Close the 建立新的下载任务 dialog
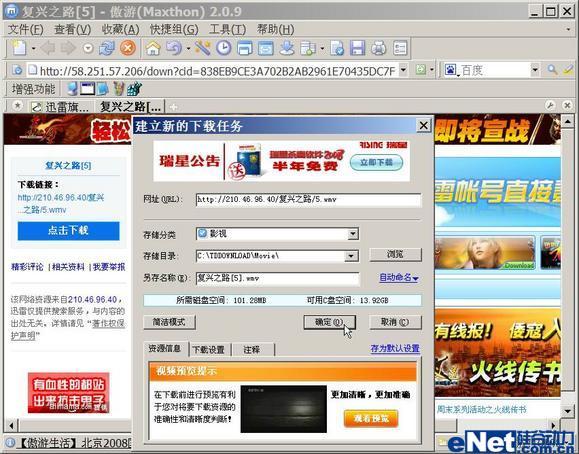The height and width of the screenshot is (454, 579). click(424, 126)
